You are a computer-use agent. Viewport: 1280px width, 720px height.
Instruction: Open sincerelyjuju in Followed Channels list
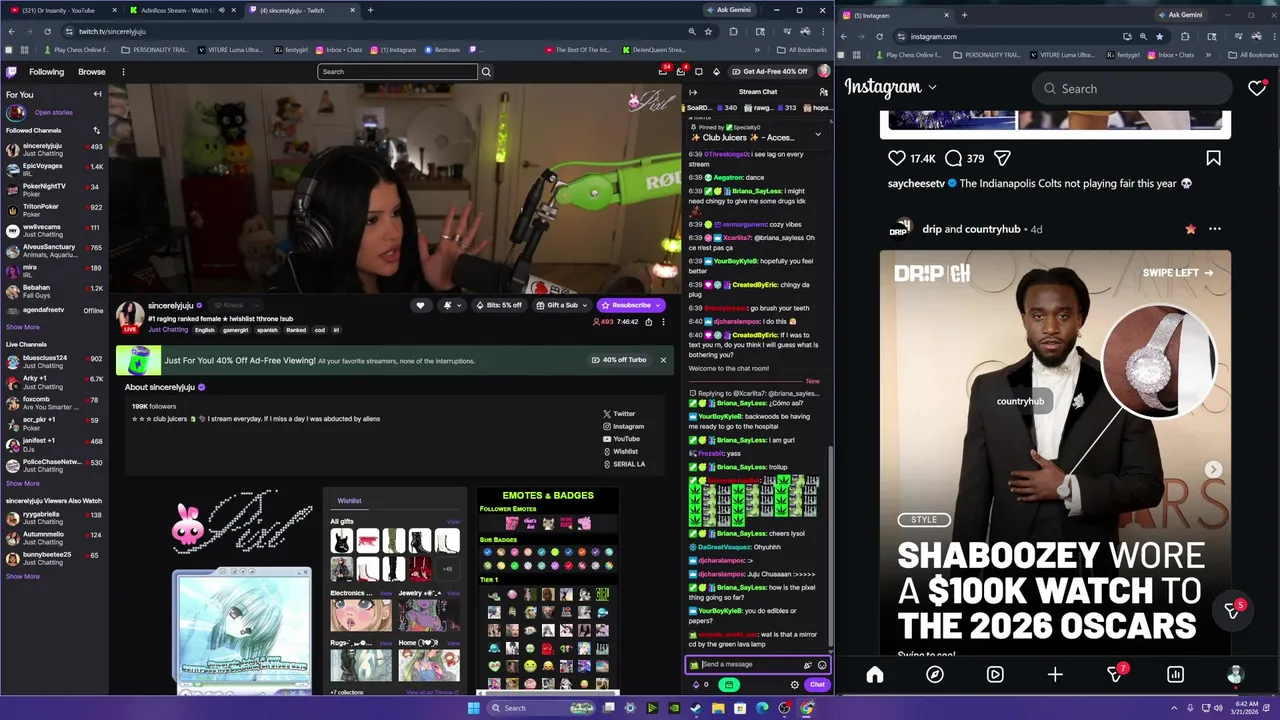point(54,149)
